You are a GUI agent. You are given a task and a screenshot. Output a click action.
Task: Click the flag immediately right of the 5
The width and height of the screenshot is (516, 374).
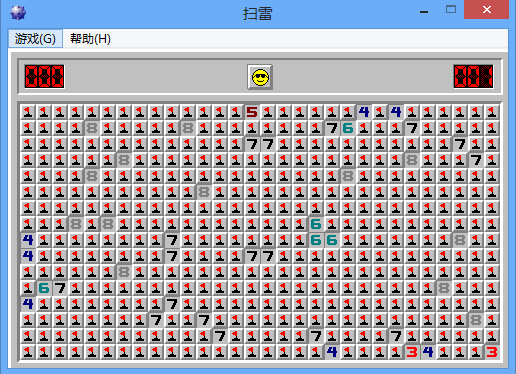268,112
